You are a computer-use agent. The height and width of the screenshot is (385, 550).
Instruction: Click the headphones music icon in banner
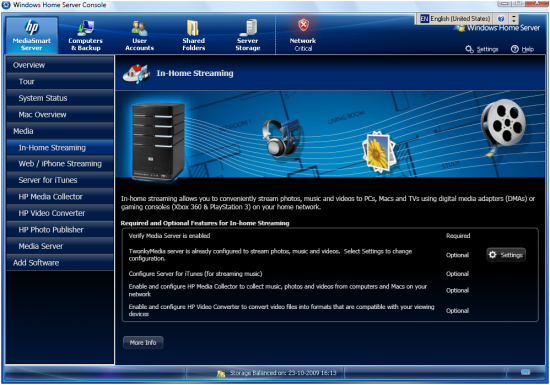click(x=280, y=138)
